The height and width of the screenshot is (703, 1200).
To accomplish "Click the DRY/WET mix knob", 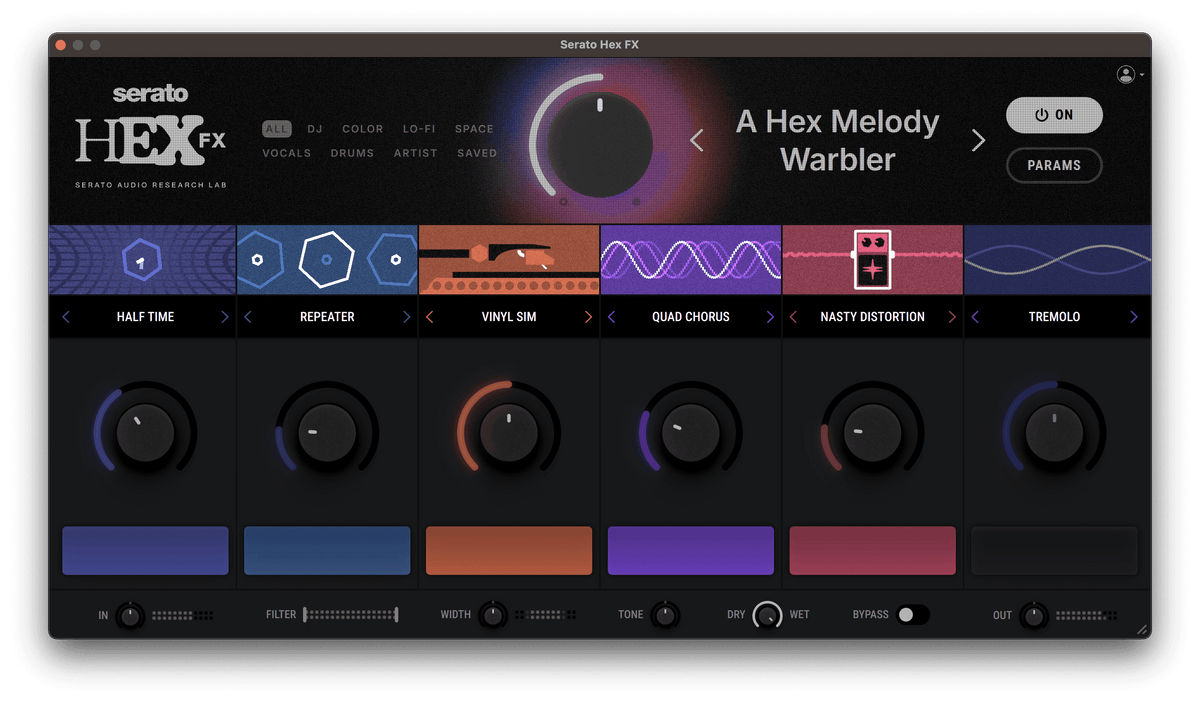I will [x=768, y=615].
